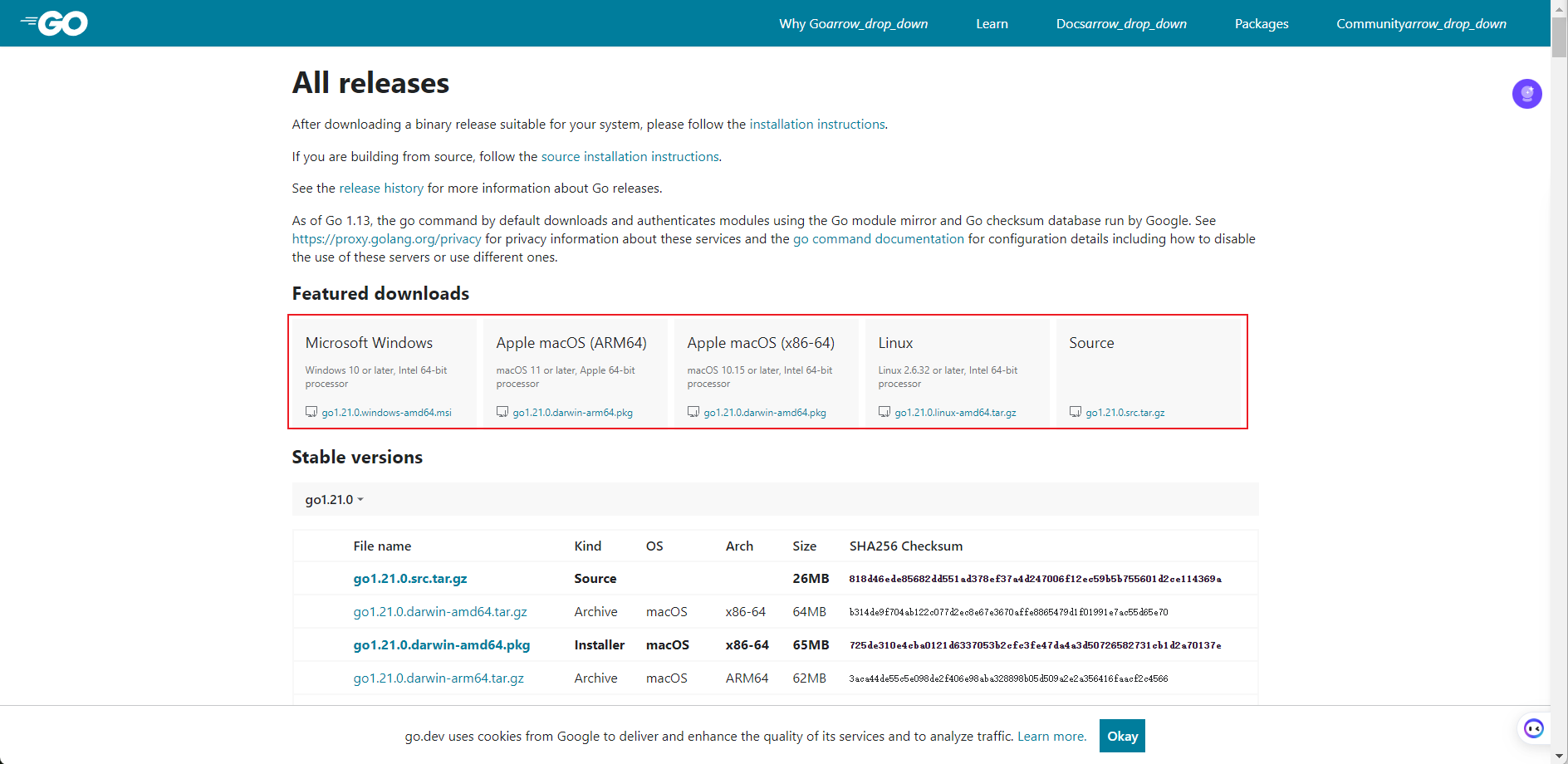
Task: Click download icon beside go1.21.0.darwin-amd64.pkg featured card
Action: point(693,412)
